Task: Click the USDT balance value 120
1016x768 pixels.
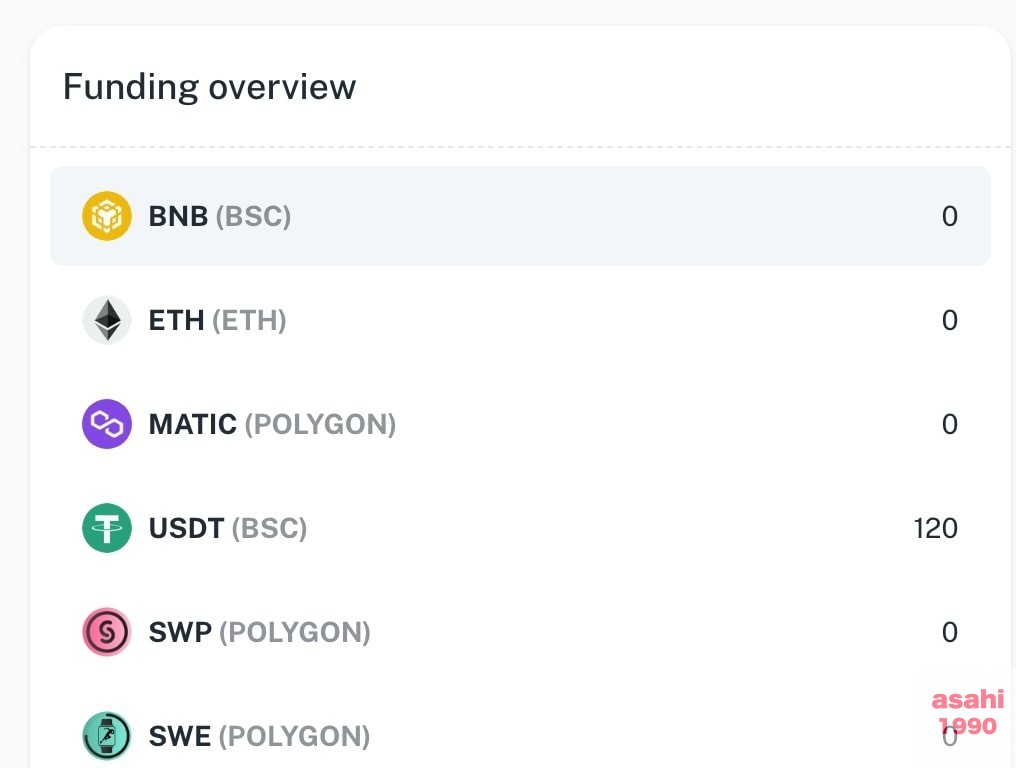Action: pyautogui.click(x=936, y=528)
